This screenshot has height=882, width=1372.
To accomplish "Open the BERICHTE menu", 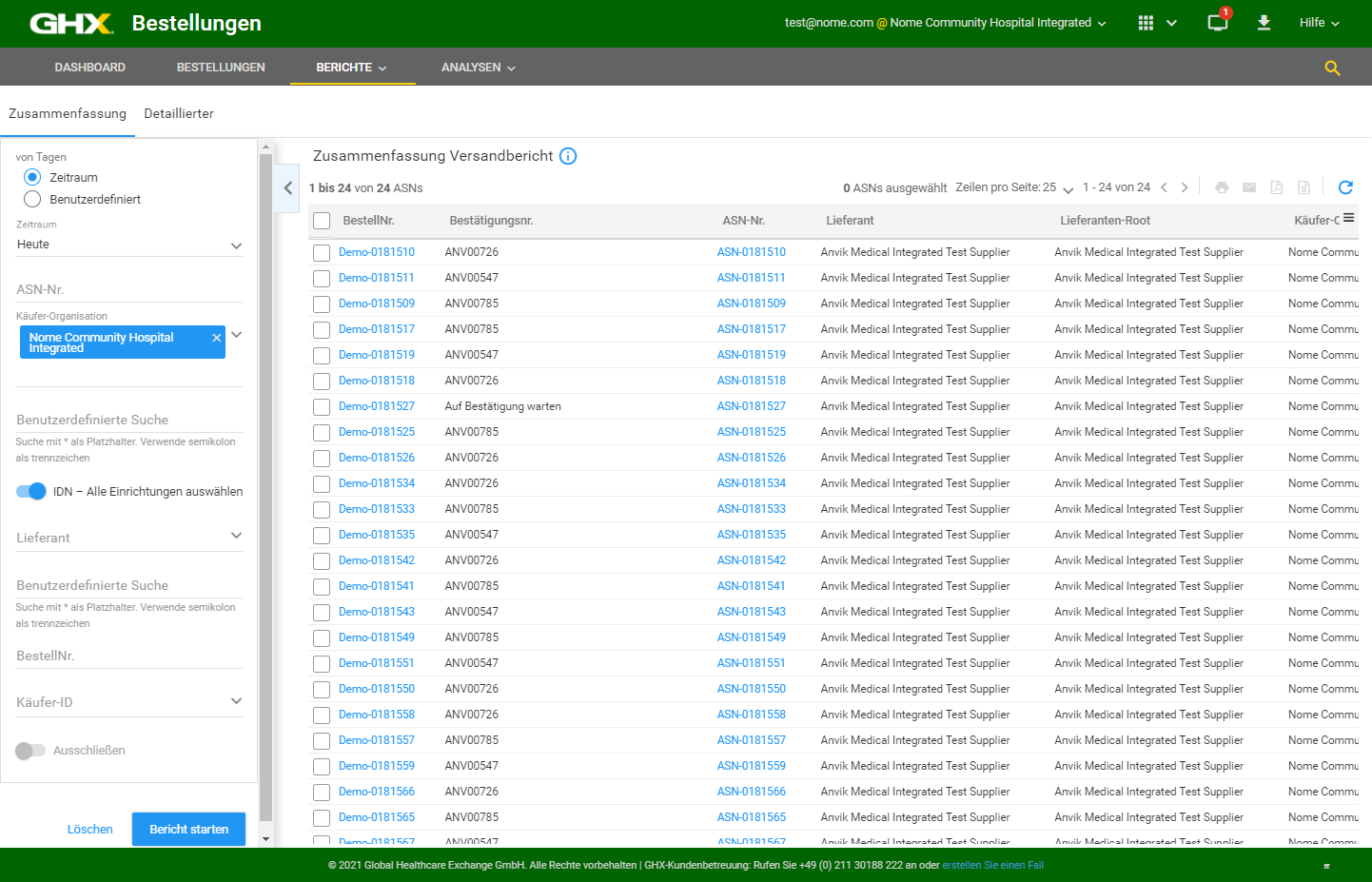I will coord(352,68).
